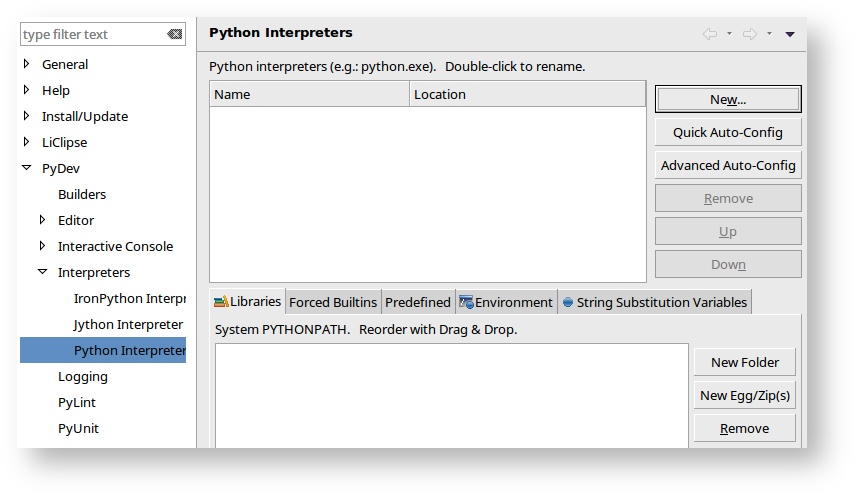The width and height of the screenshot is (855, 496).
Task: Collapse the PyDev tree node
Action: coord(27,168)
